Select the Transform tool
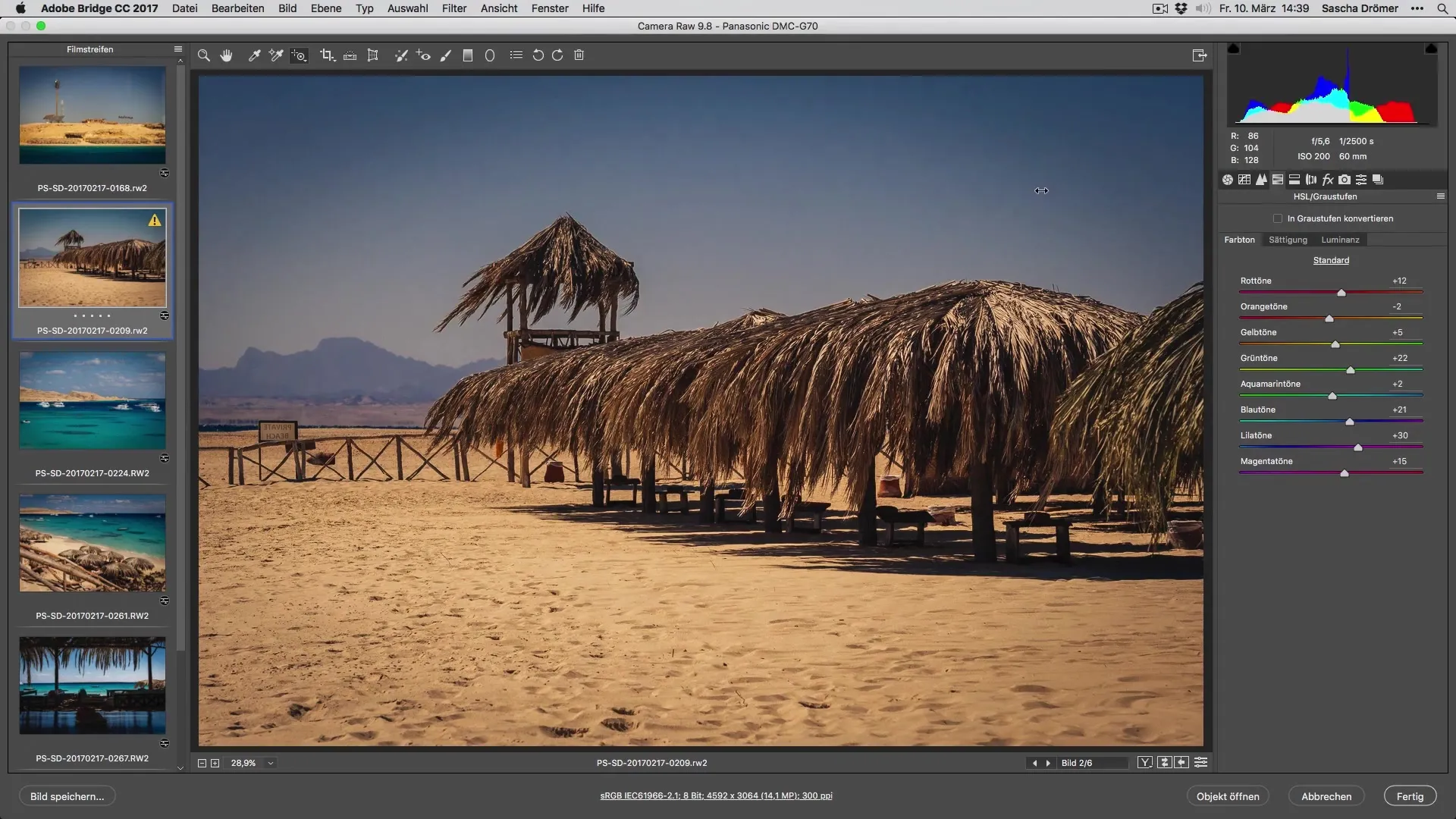Screen dimensions: 1456x819 click(x=372, y=55)
